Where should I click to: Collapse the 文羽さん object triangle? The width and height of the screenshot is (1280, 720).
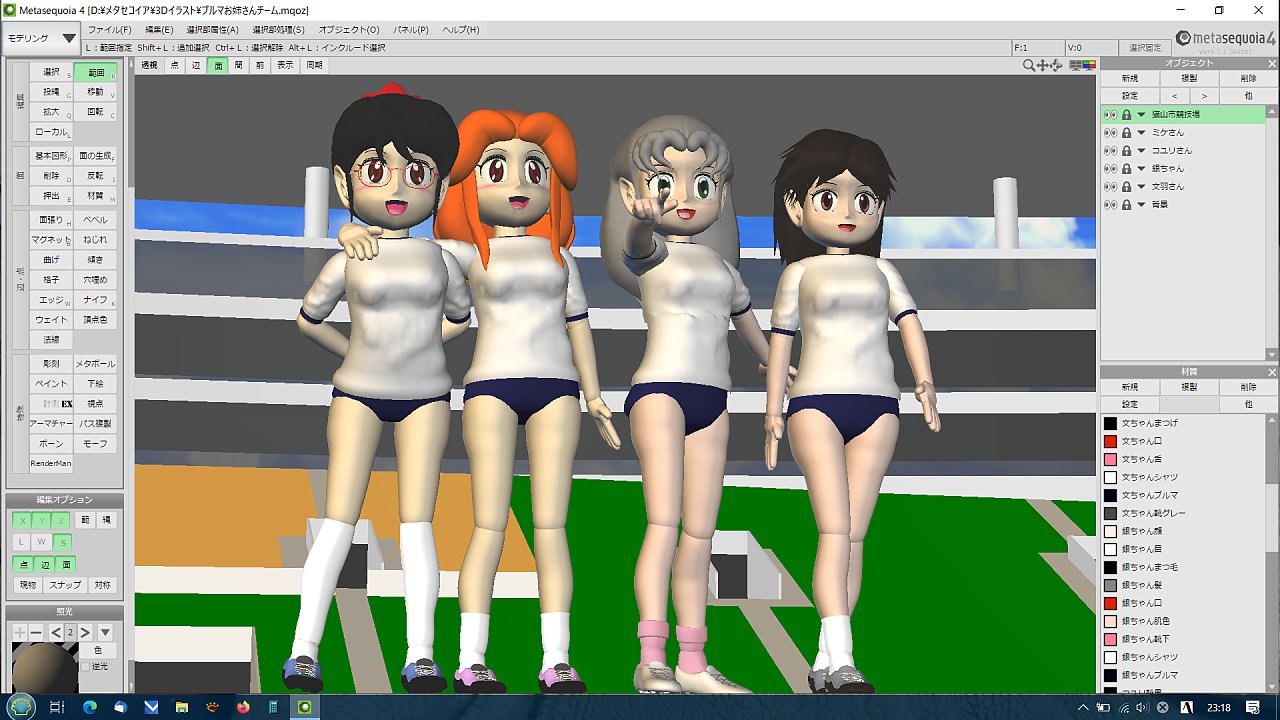click(x=1141, y=187)
